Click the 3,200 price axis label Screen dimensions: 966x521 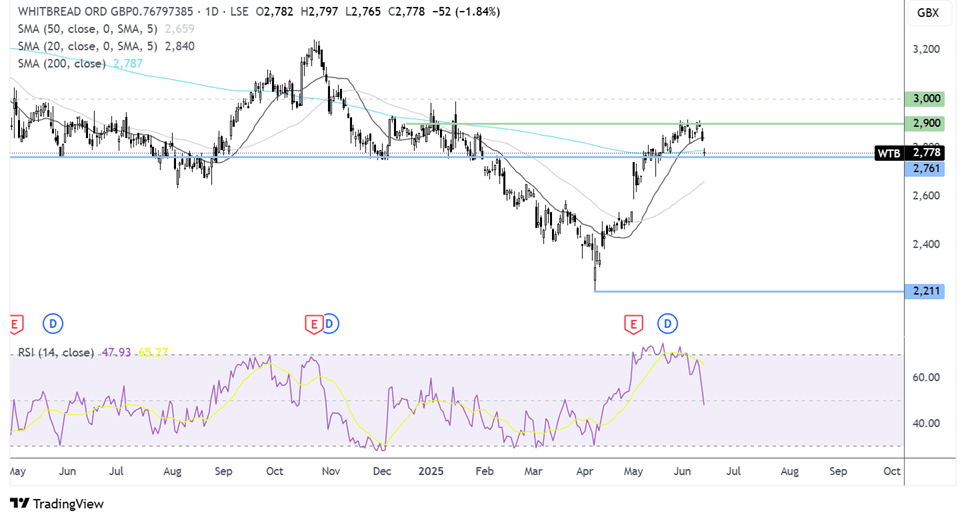click(926, 49)
